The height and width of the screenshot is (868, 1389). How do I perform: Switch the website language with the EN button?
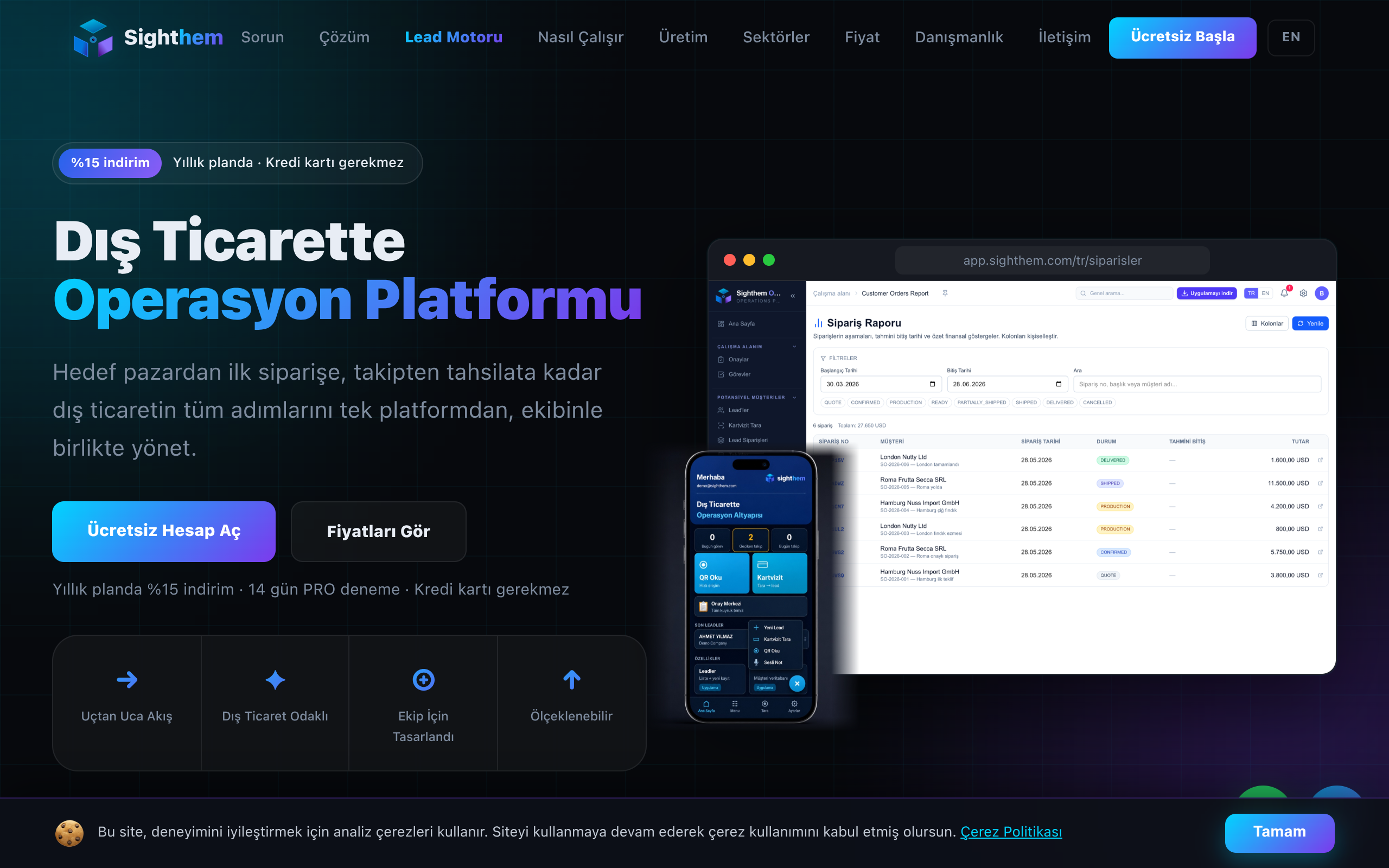[1291, 37]
